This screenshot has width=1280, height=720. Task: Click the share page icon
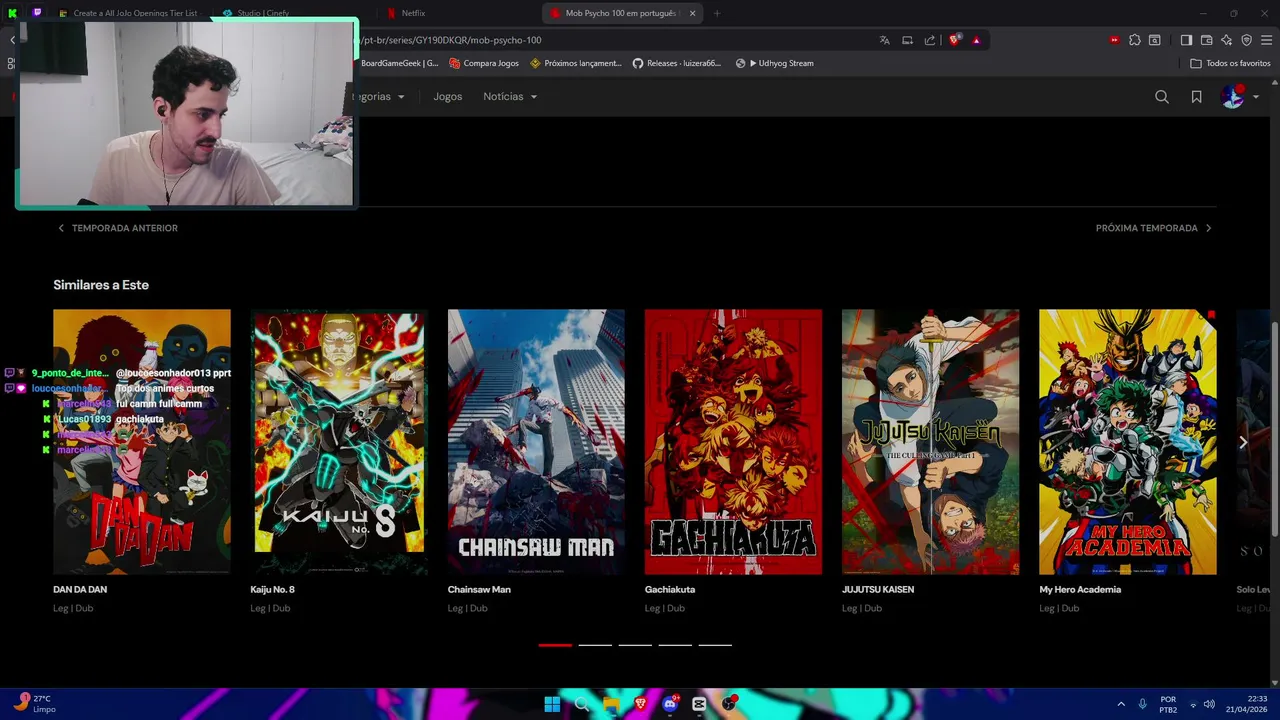(930, 40)
